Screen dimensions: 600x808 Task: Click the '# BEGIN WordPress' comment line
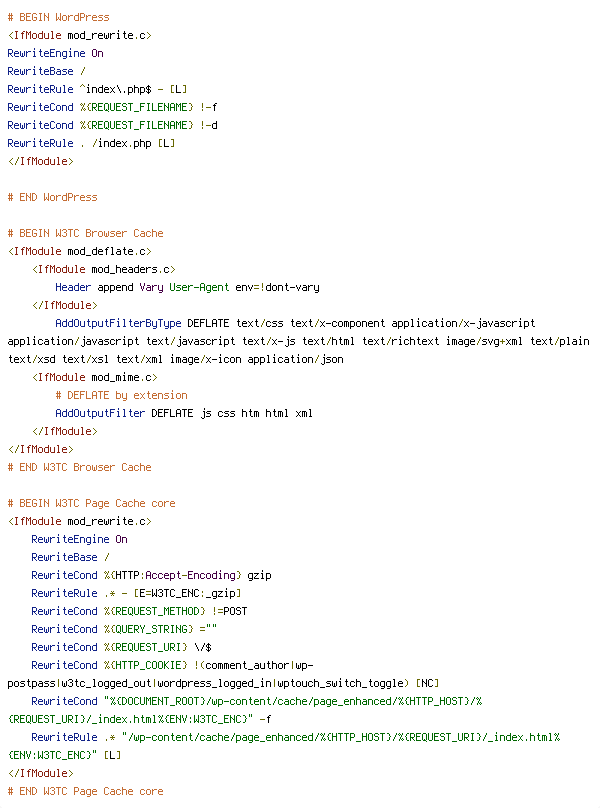tap(58, 17)
